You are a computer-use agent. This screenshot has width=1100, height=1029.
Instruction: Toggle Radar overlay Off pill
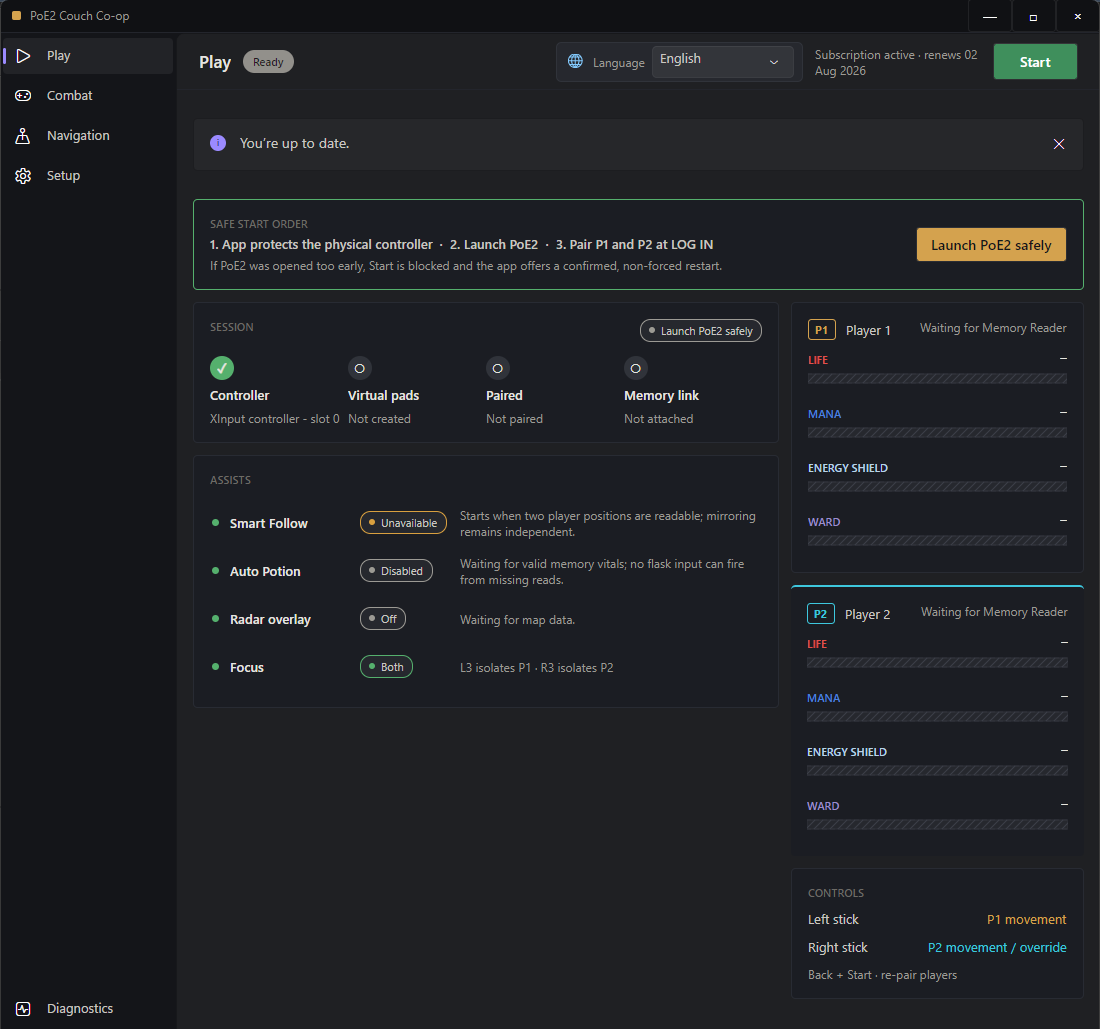tap(383, 619)
